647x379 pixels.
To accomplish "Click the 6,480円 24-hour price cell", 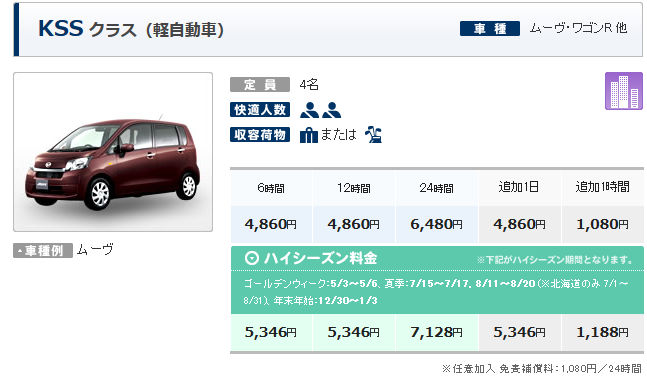I will click(x=437, y=224).
